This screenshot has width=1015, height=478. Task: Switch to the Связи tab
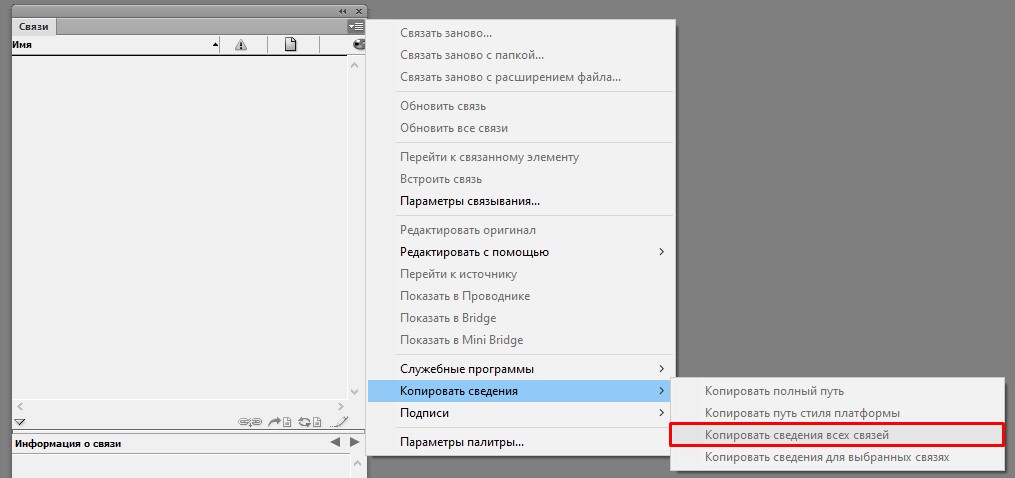(x=34, y=27)
